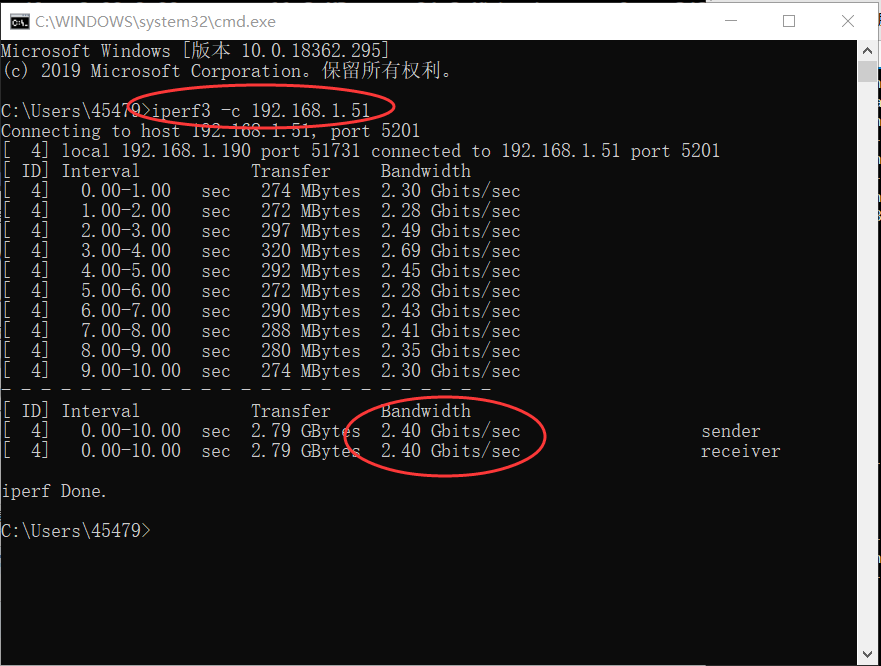The height and width of the screenshot is (666, 881).
Task: Click the title text C:\WINDOWS\system32\cmd.exe
Action: [155, 22]
